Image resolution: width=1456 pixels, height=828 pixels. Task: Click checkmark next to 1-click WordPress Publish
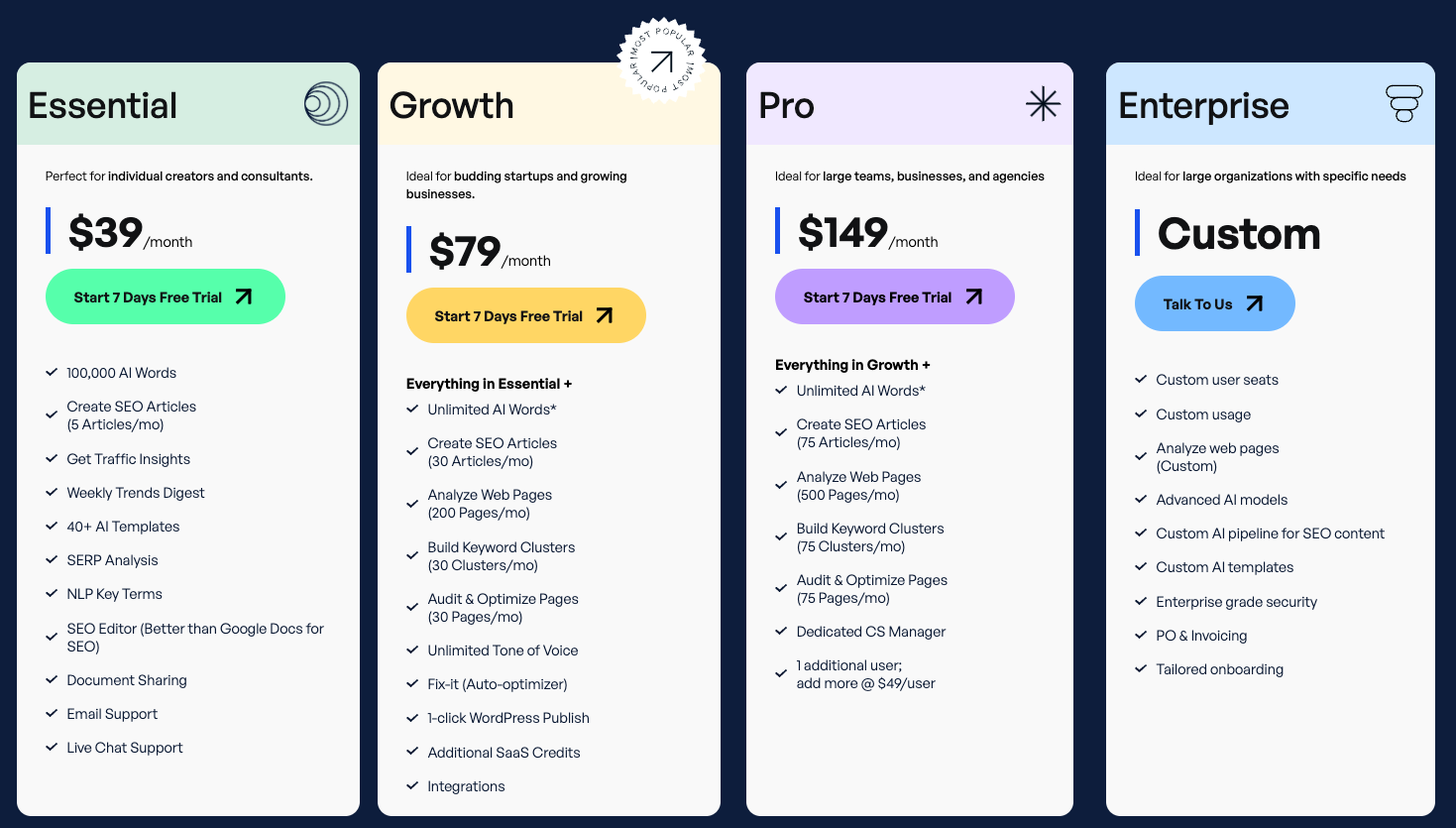pyautogui.click(x=412, y=718)
